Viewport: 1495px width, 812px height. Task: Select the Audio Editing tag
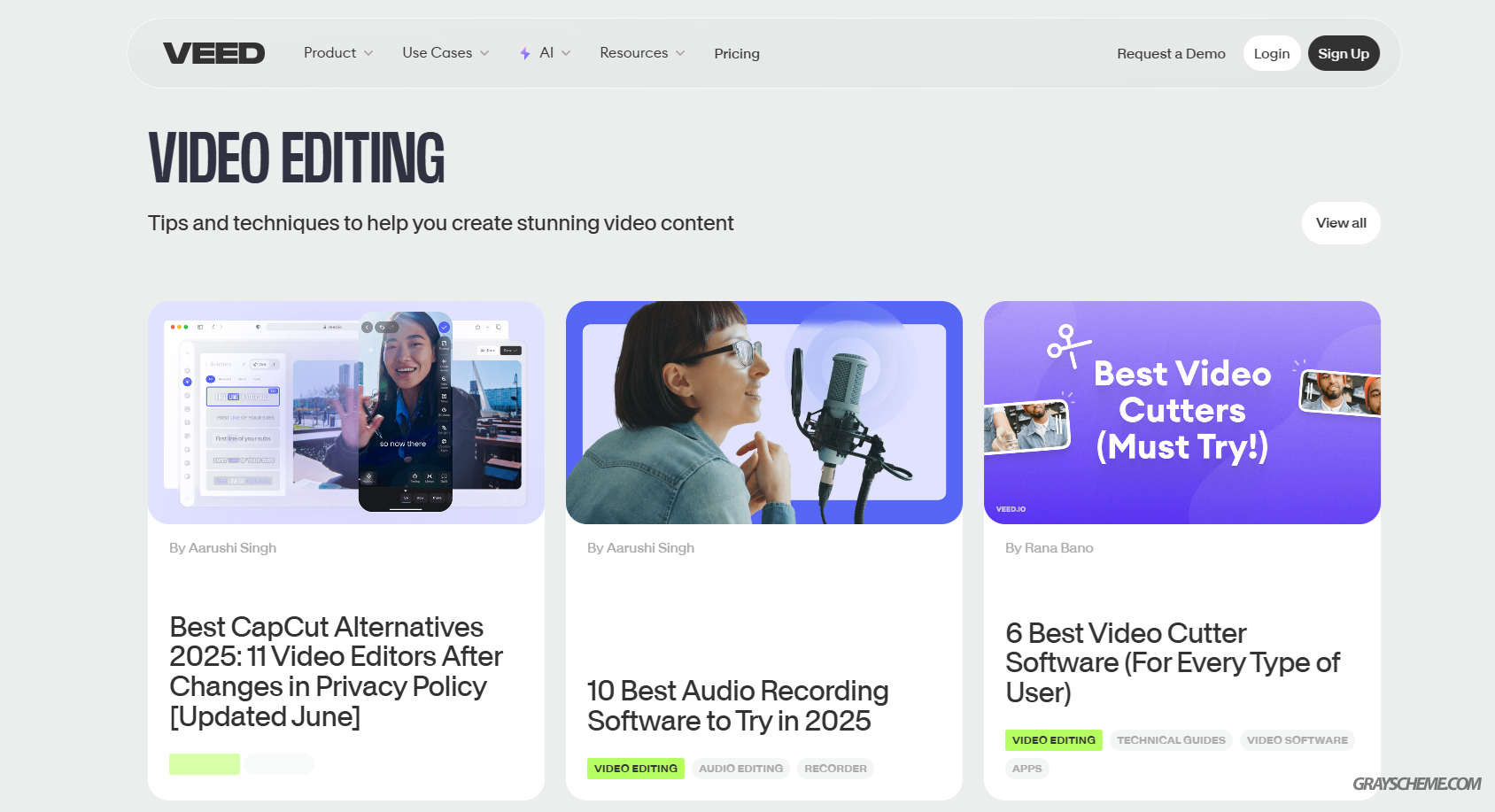click(741, 769)
